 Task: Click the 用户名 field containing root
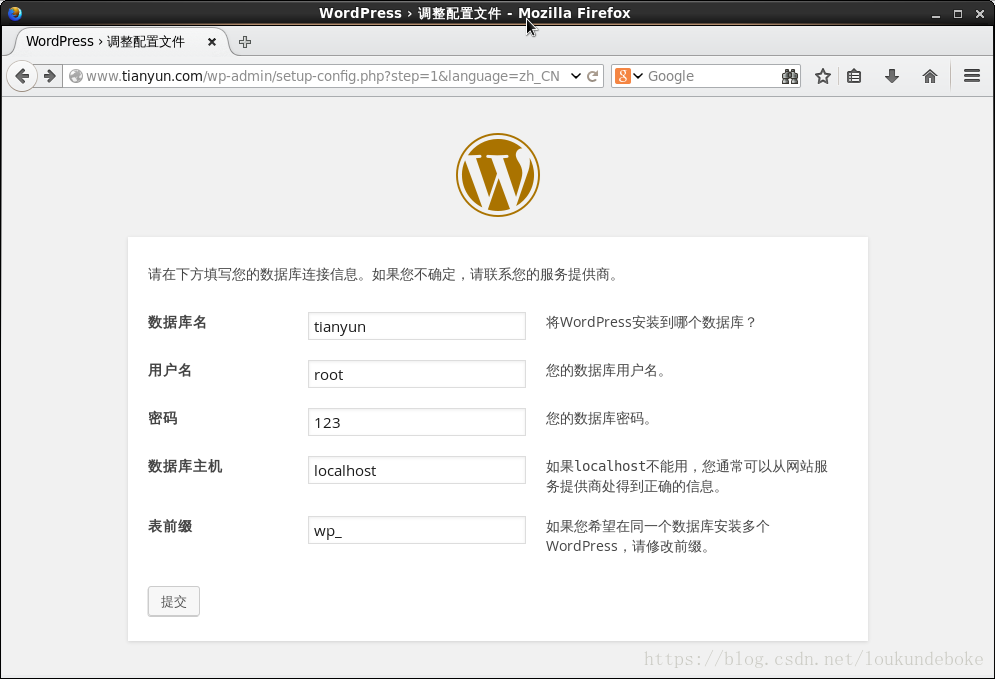pyautogui.click(x=416, y=374)
